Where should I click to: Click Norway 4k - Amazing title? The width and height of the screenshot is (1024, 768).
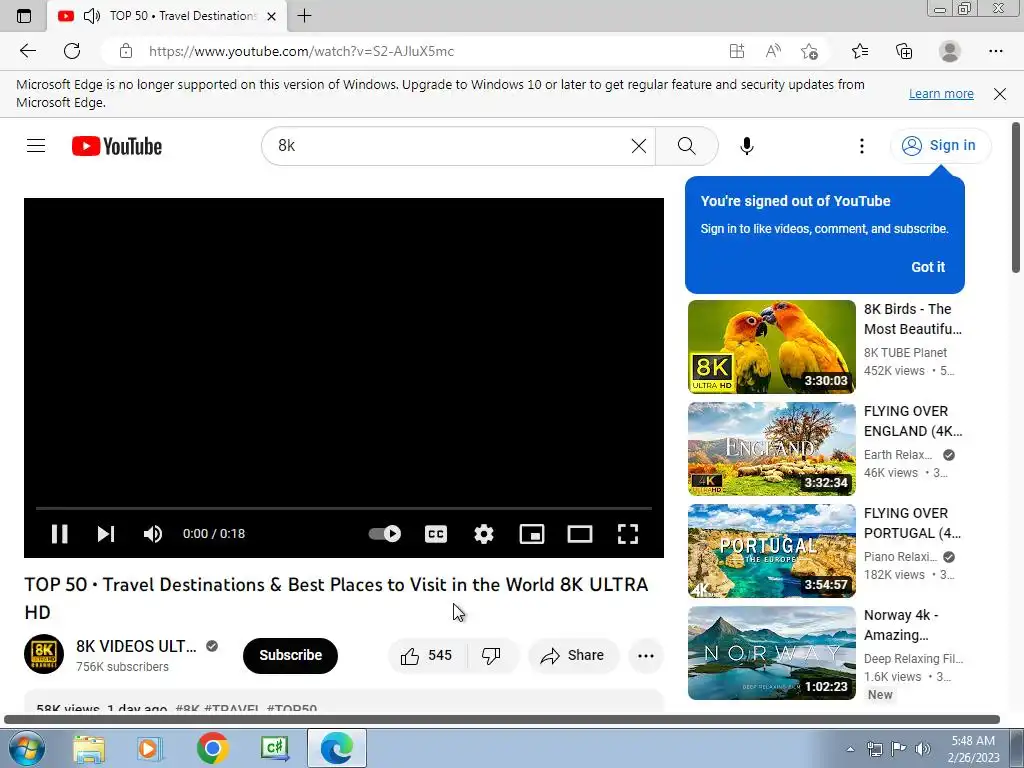click(901, 625)
